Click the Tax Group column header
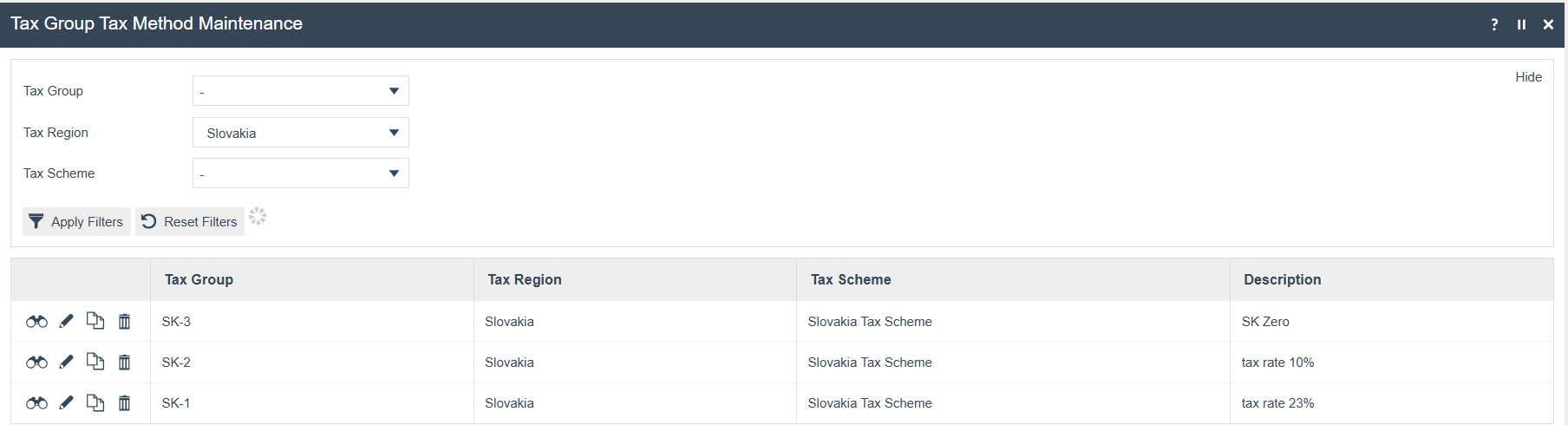 [199, 280]
